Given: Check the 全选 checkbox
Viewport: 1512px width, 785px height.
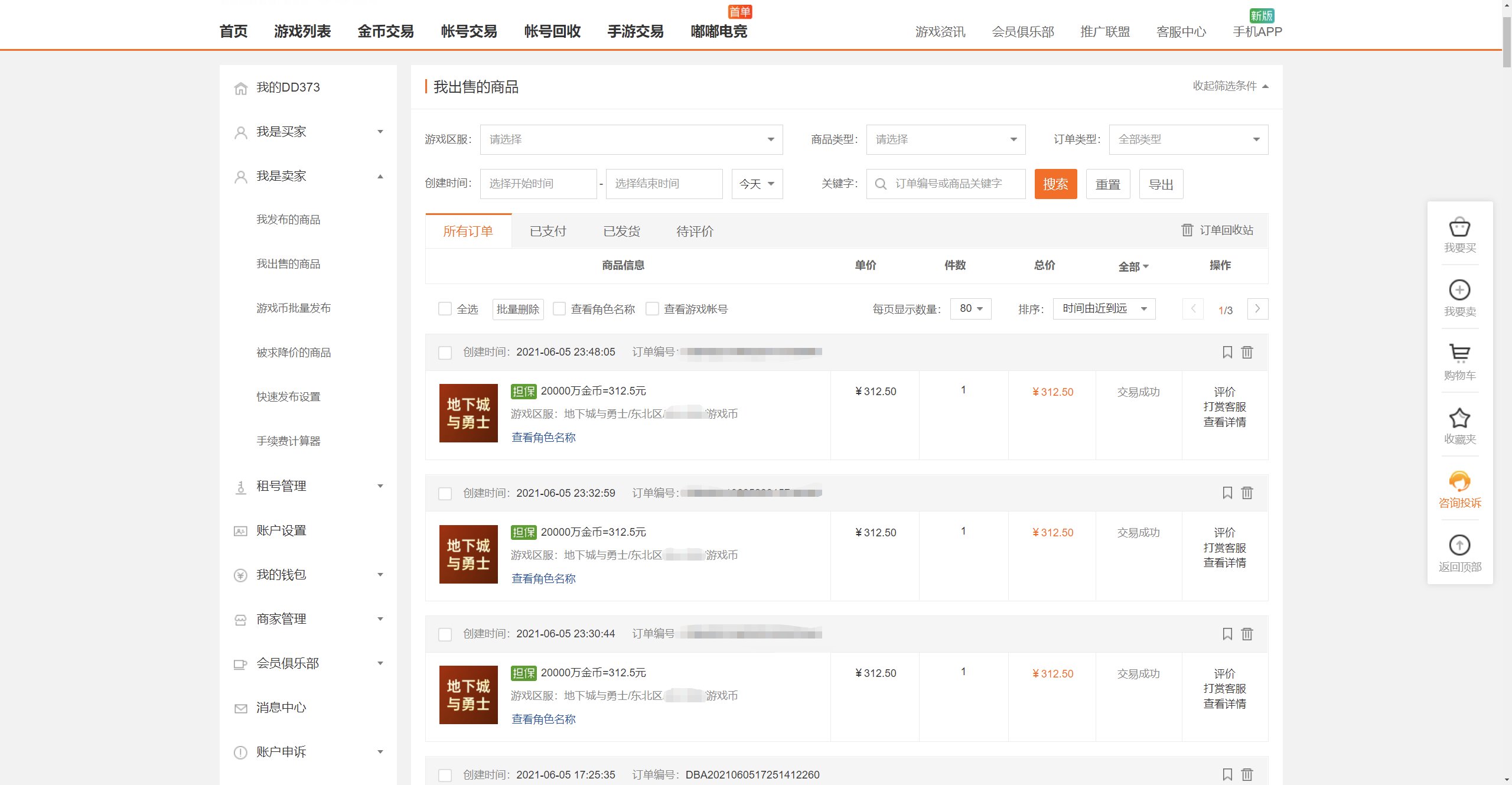Looking at the screenshot, I should (x=445, y=309).
